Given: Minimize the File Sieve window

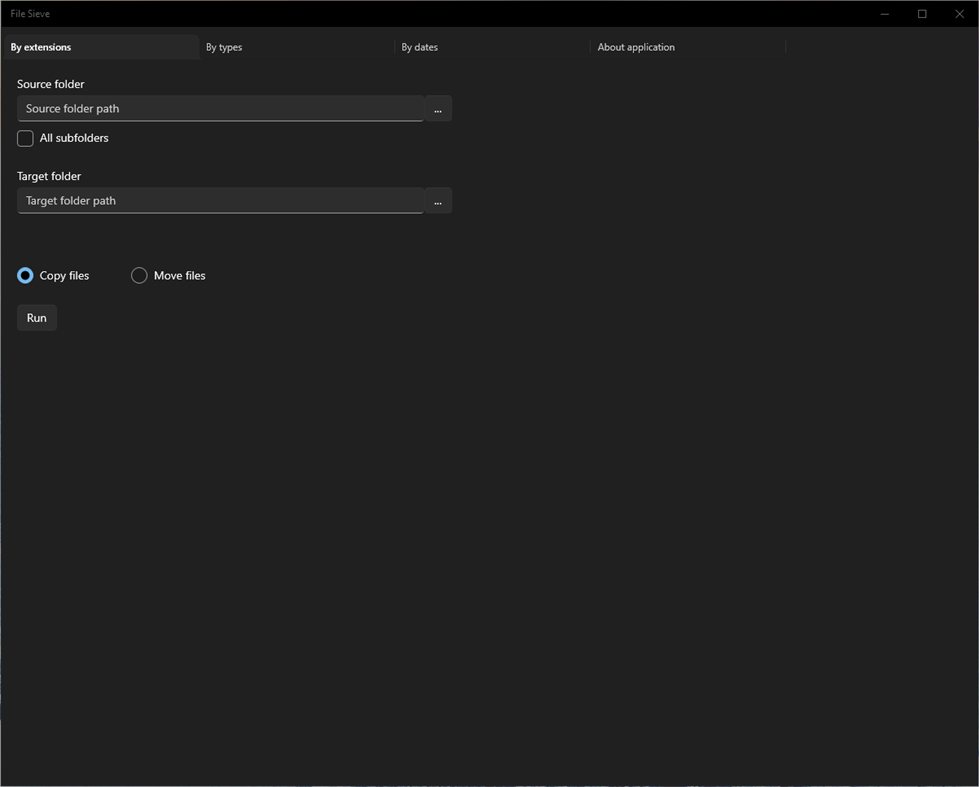Looking at the screenshot, I should (x=884, y=13).
